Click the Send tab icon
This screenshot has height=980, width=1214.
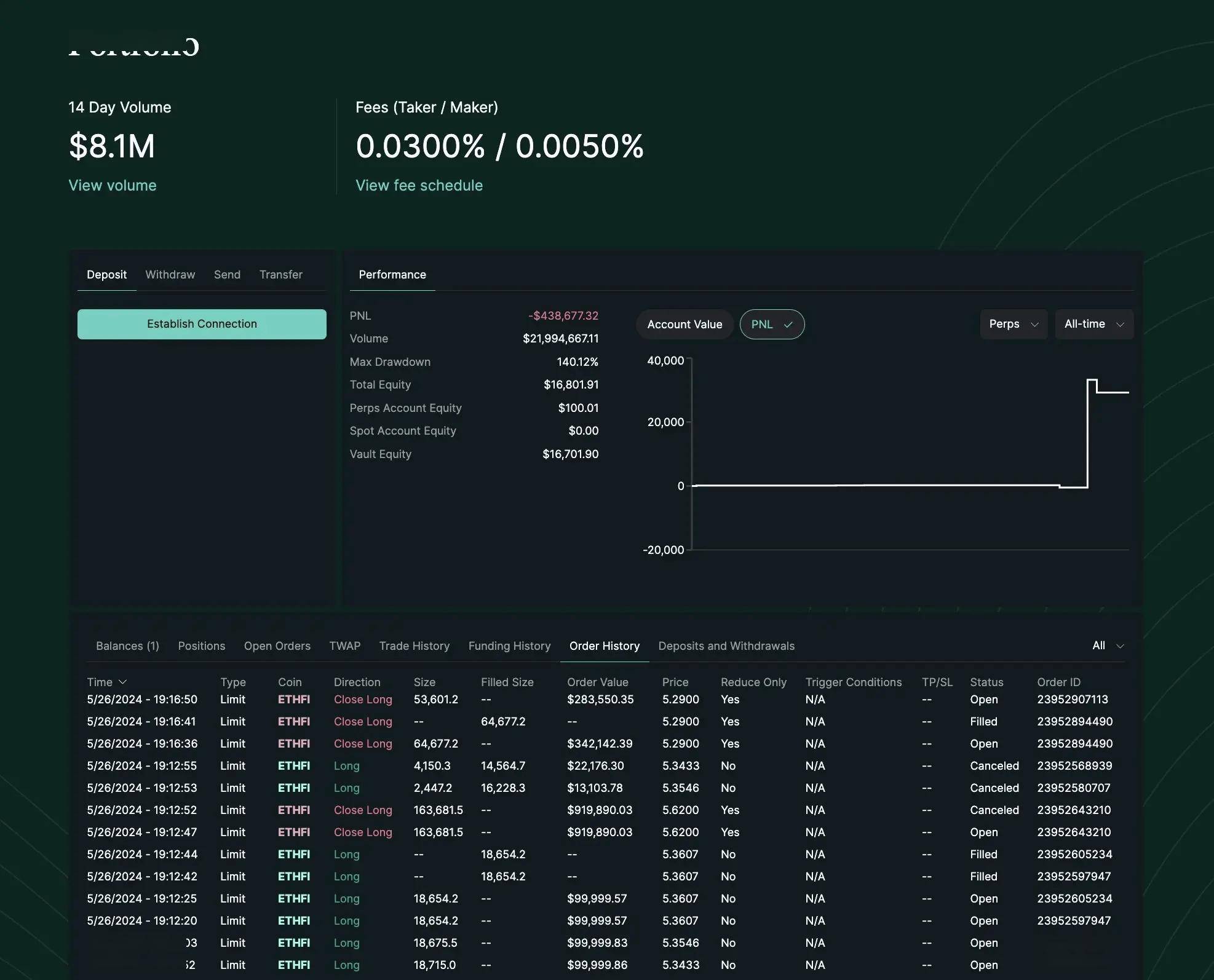pos(227,274)
